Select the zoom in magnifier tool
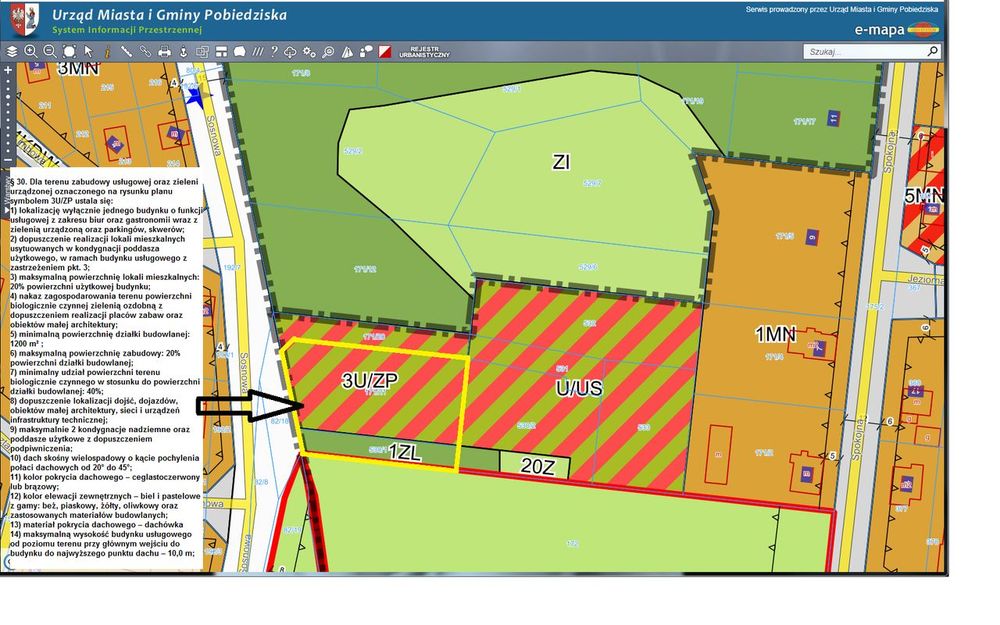The image size is (1000, 625). 31,52
